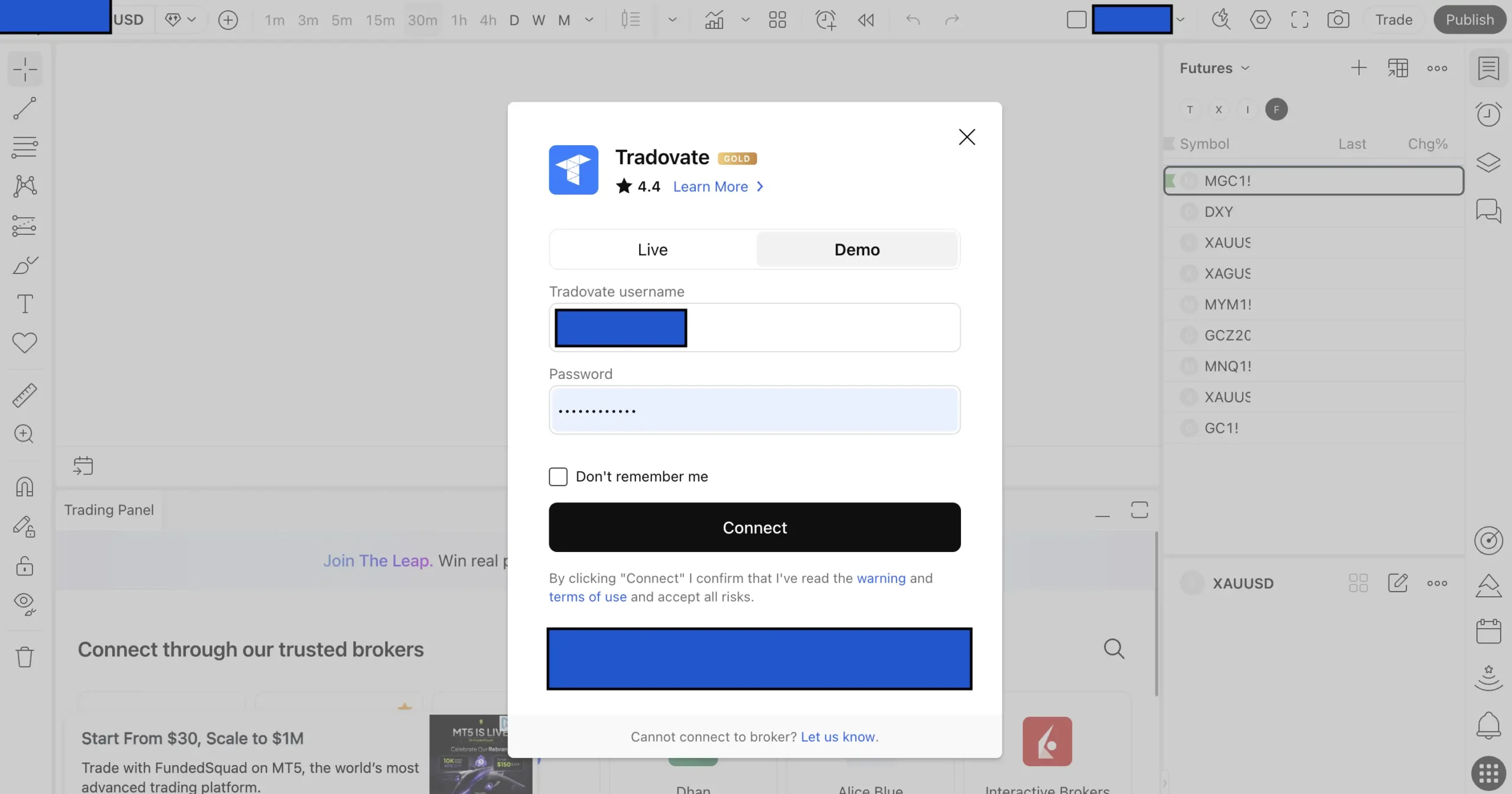Viewport: 1512px width, 794px height.
Task: Click the Connect button
Action: pos(754,527)
